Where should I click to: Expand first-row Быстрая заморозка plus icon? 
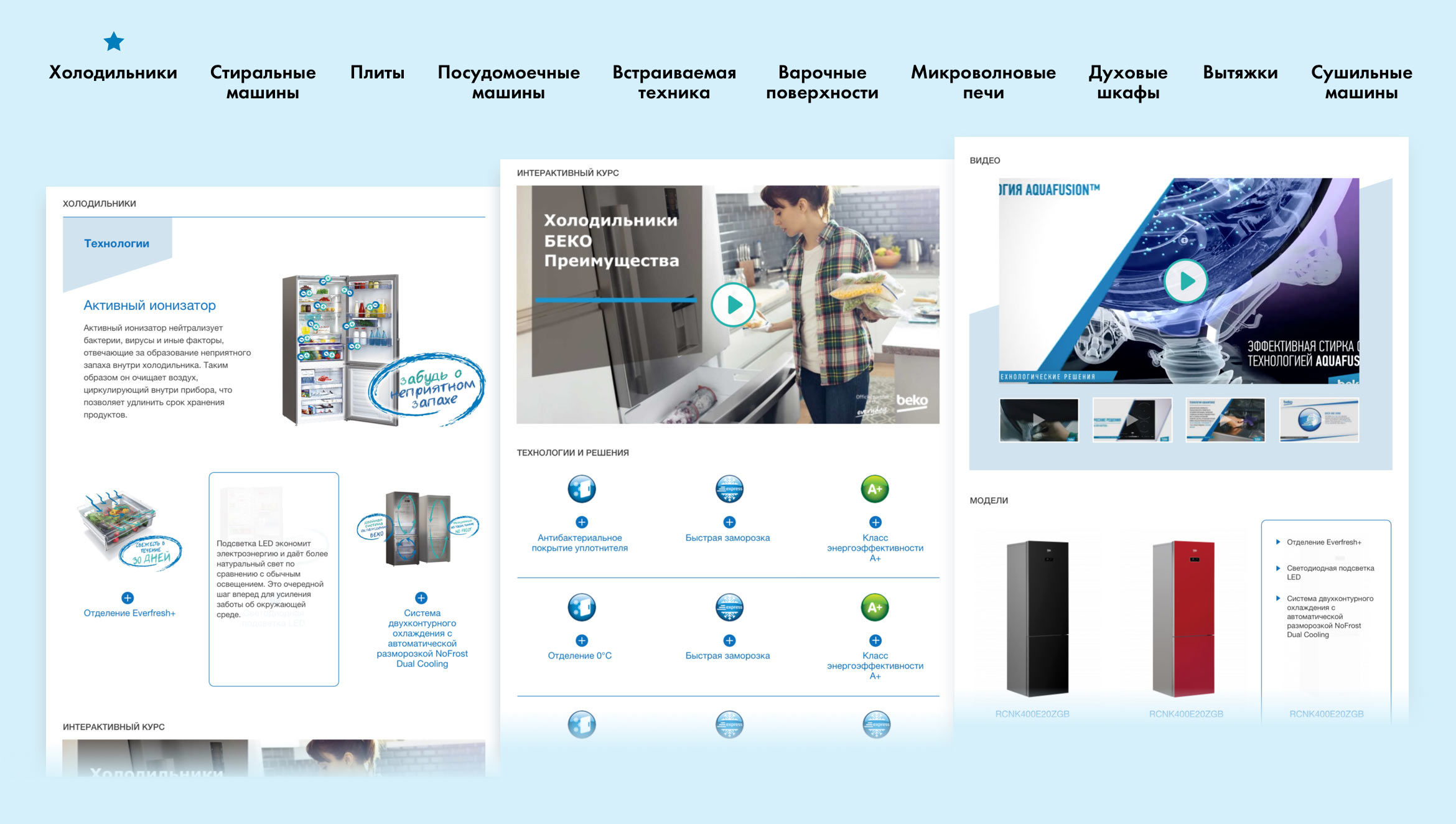[729, 522]
